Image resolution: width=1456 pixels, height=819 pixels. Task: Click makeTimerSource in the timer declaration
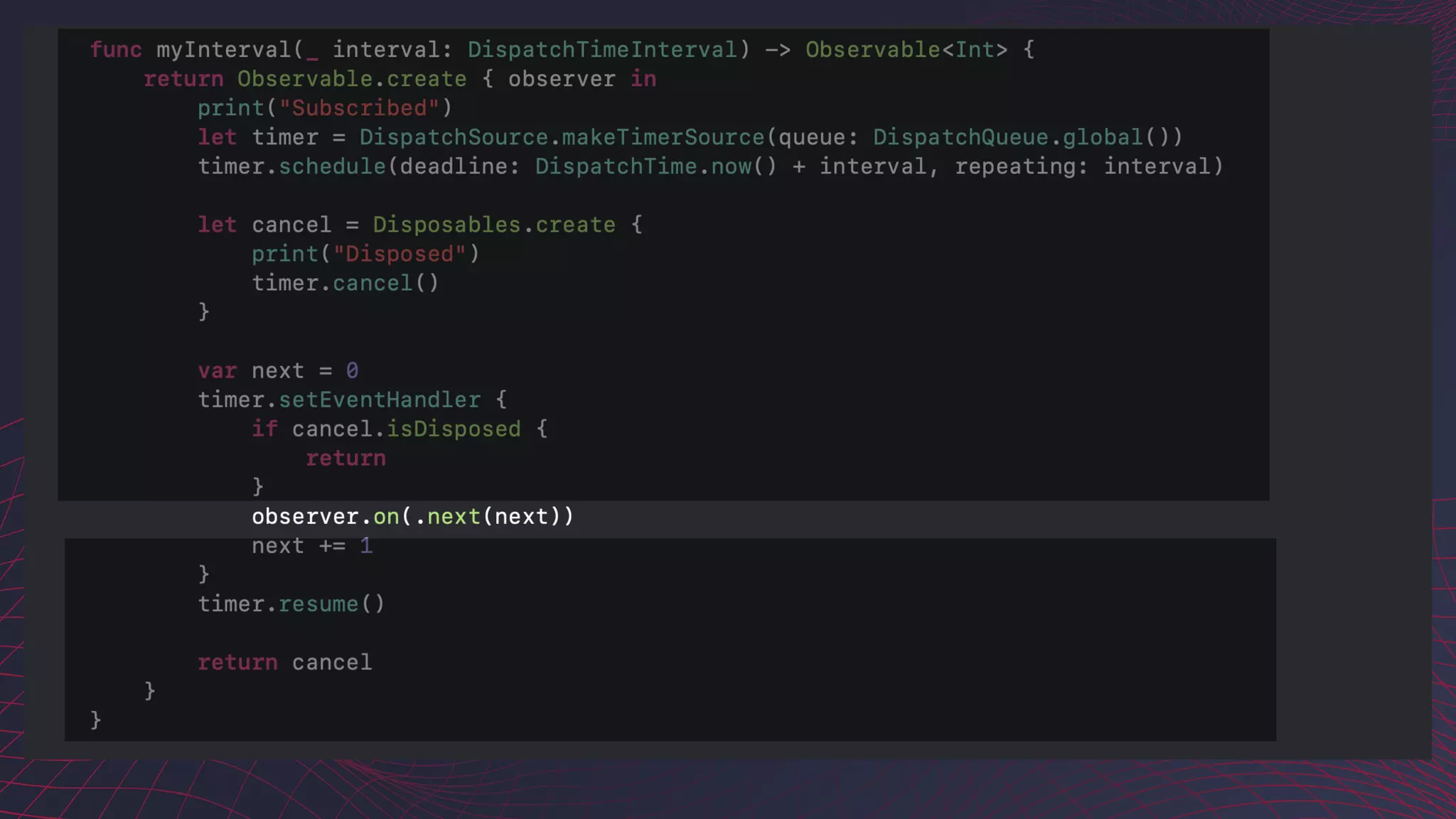pyautogui.click(x=663, y=137)
